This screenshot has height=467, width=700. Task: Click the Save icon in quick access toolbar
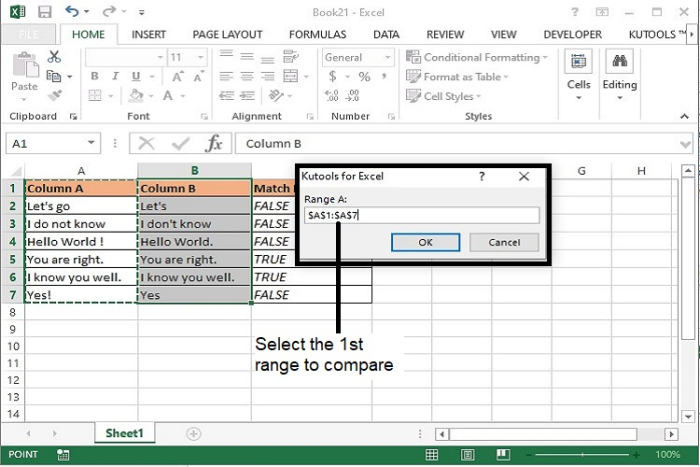(45, 12)
